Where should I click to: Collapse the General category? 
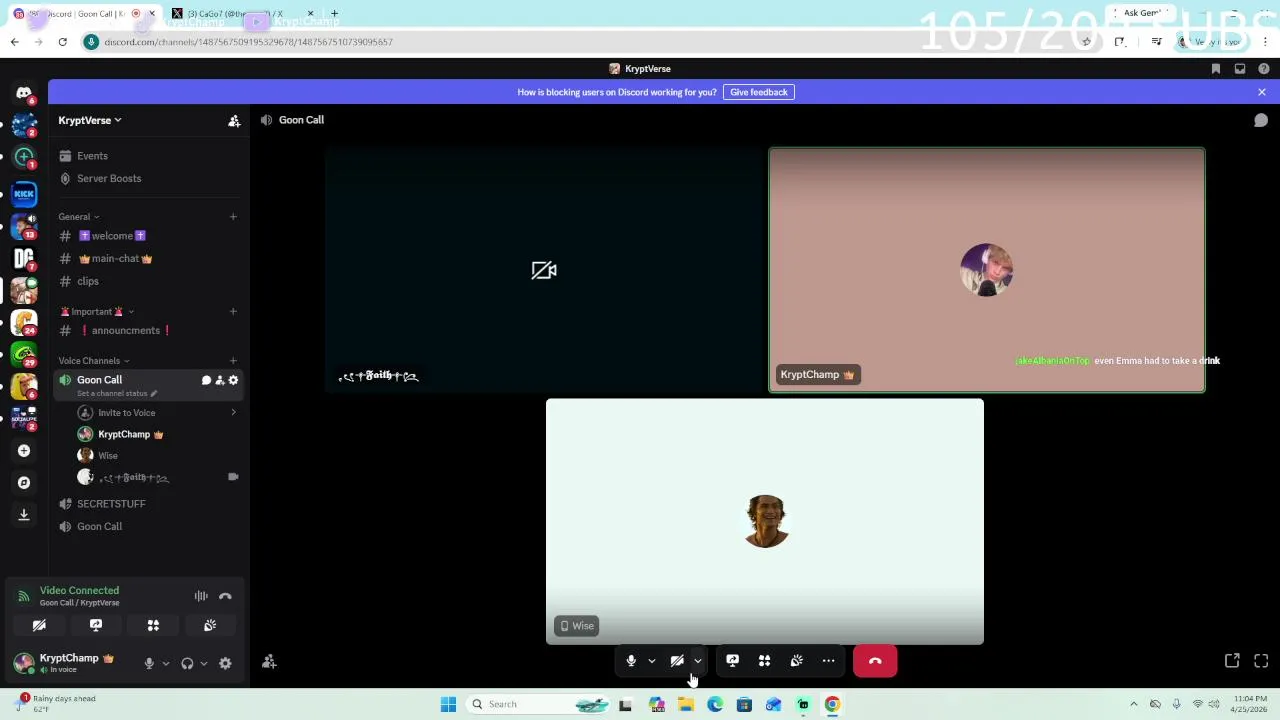point(78,217)
